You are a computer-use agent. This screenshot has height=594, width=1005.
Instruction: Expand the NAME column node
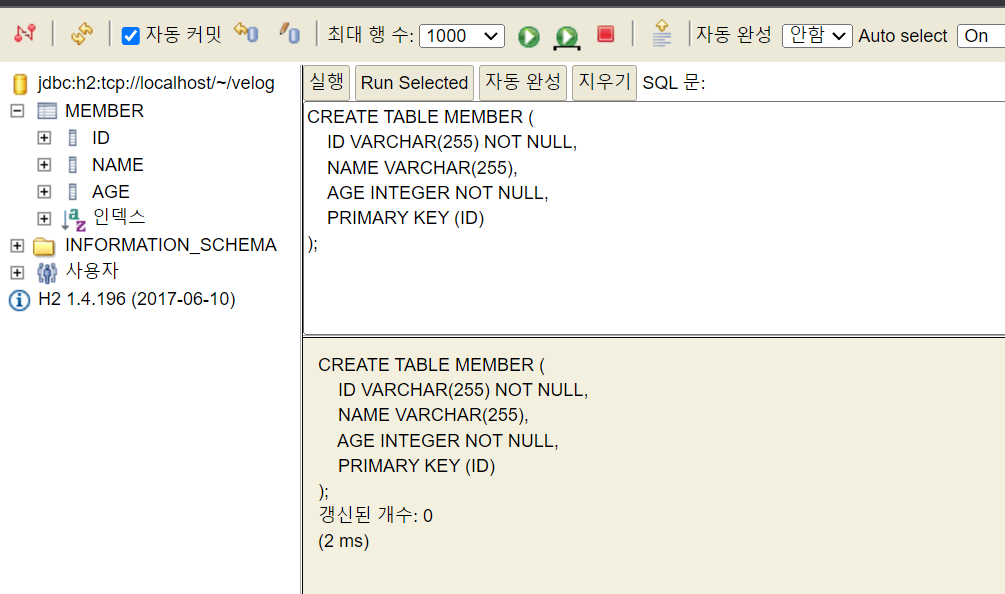pos(44,165)
